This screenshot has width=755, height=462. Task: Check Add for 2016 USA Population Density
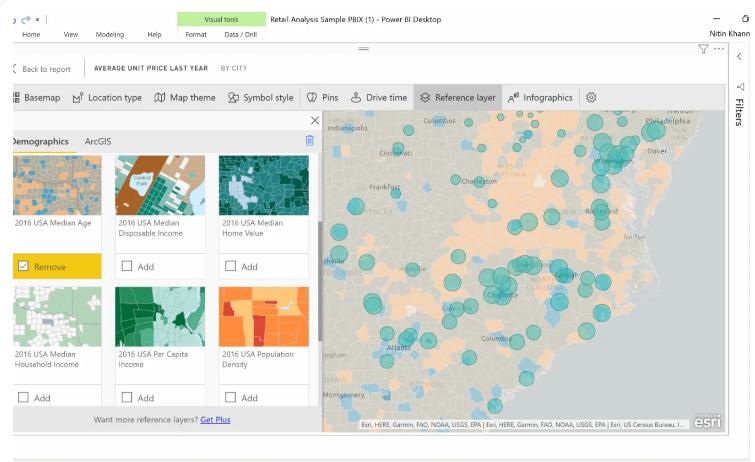point(231,397)
